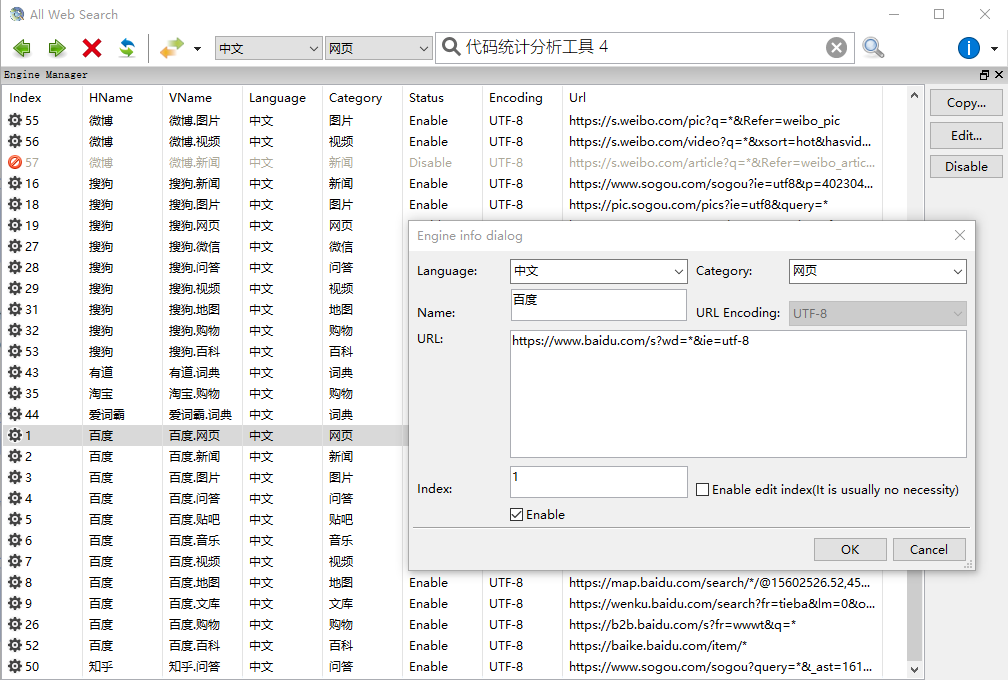Sort by the Index column header
1008x680 pixels.
[x=26, y=98]
